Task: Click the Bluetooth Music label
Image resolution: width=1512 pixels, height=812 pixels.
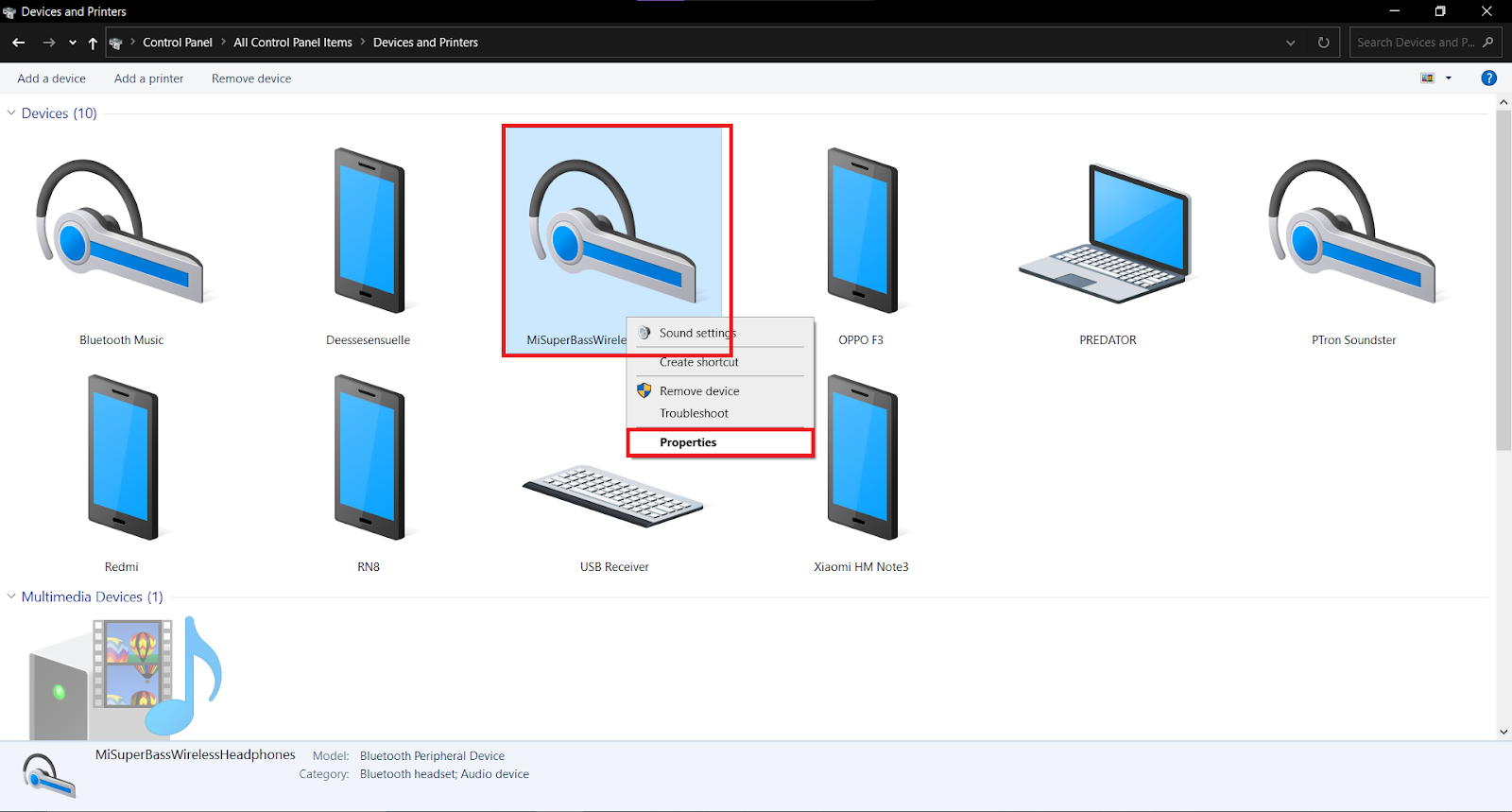Action: (x=122, y=340)
